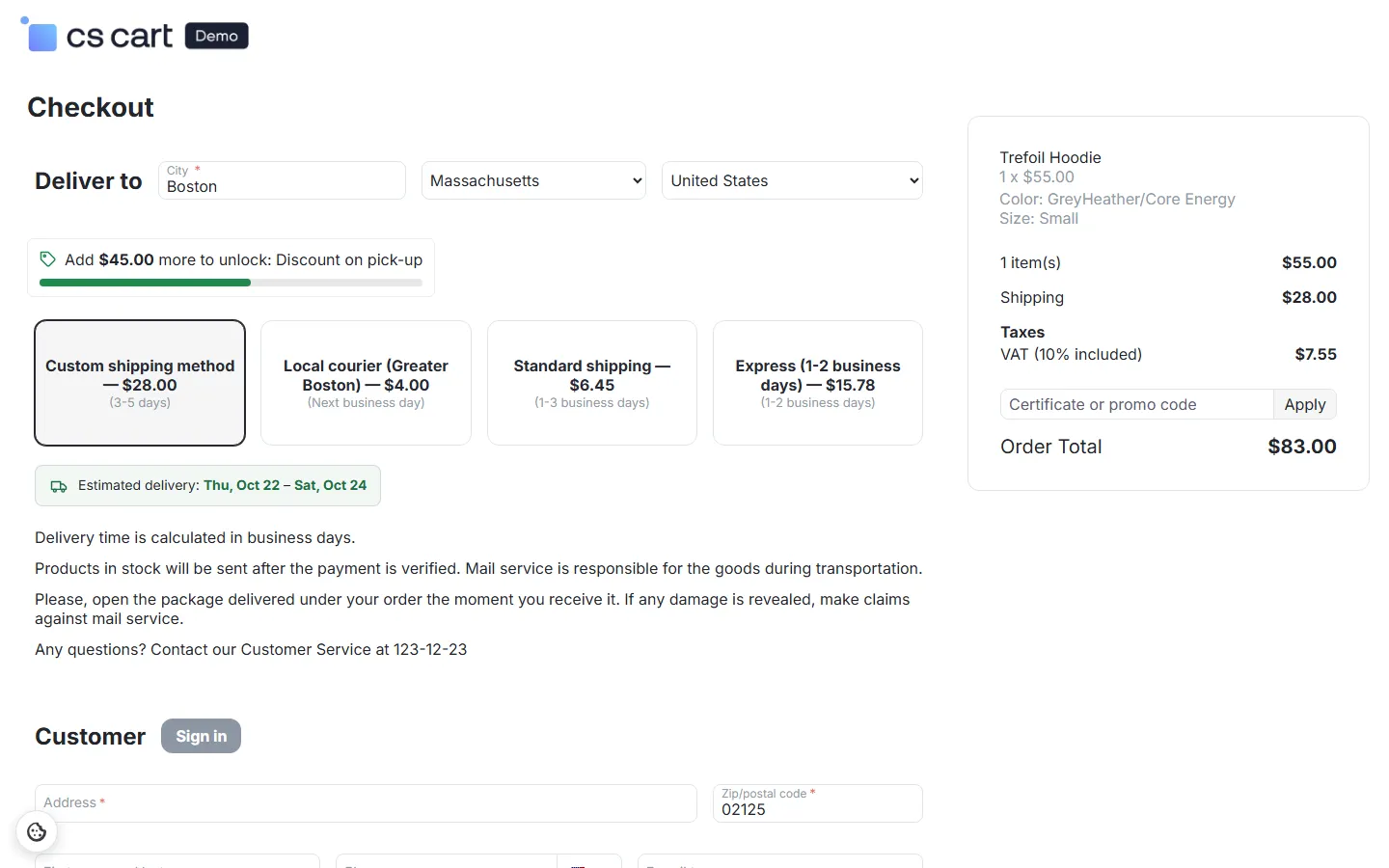This screenshot has width=1389, height=868.
Task: Click the $55.00 items subtotal value
Action: [1309, 262]
